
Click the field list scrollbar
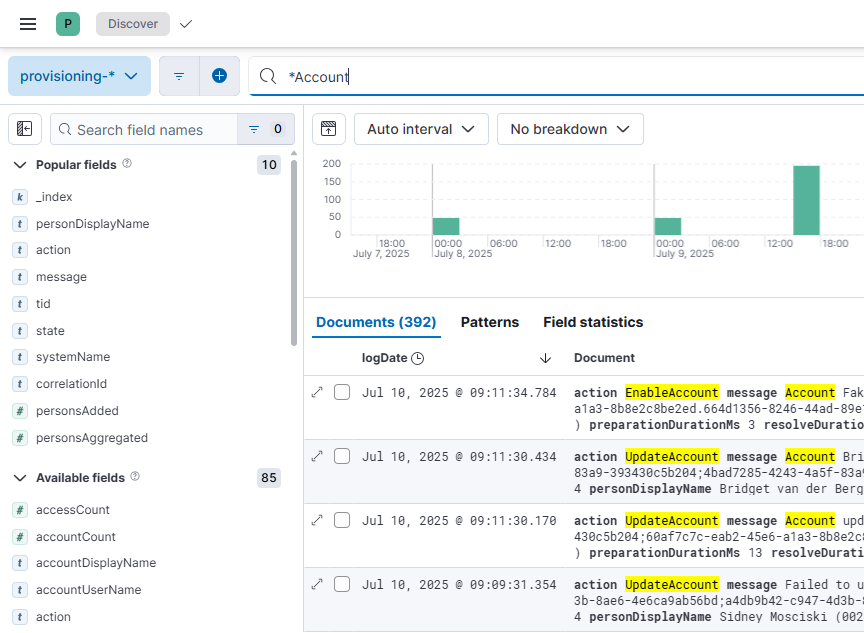(x=294, y=253)
